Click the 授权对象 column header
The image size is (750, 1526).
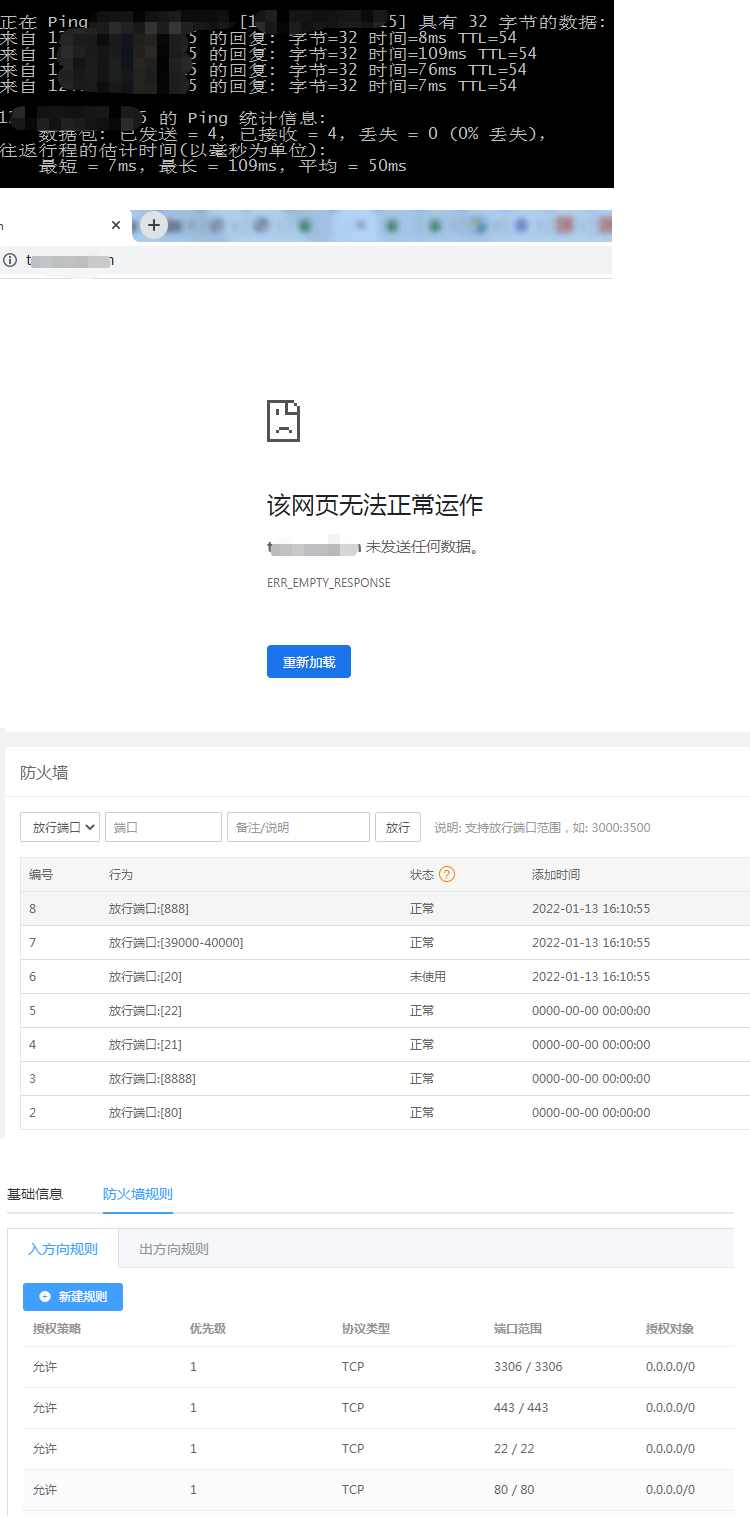click(x=670, y=1329)
